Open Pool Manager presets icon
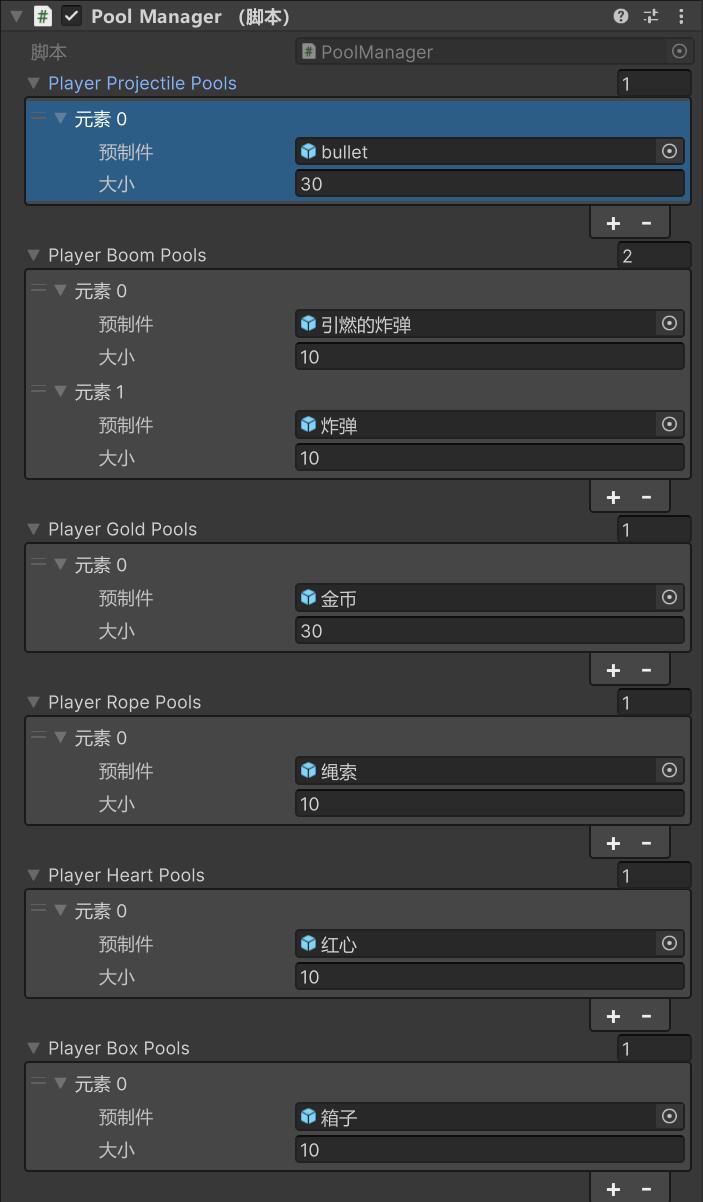The height and width of the screenshot is (1202, 703). 651,16
